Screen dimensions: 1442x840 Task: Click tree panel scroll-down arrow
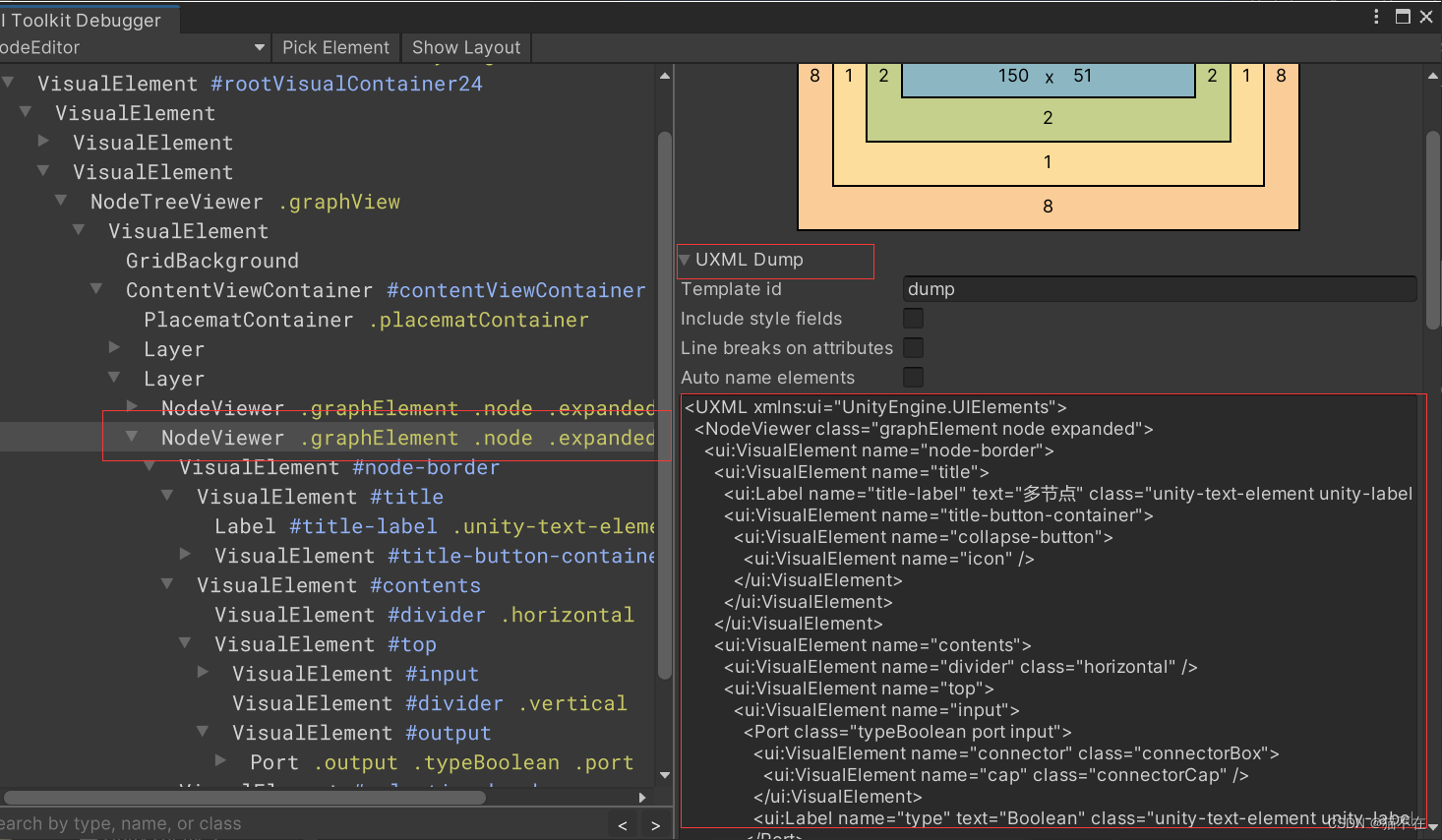665,775
